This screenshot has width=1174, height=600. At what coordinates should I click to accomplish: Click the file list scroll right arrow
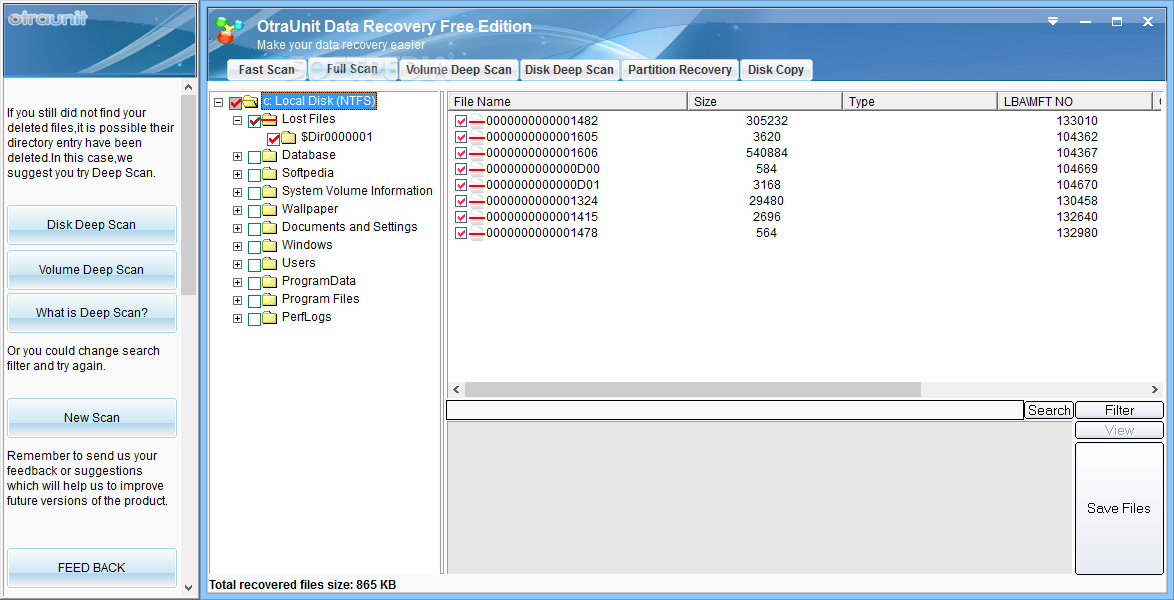(x=1155, y=390)
